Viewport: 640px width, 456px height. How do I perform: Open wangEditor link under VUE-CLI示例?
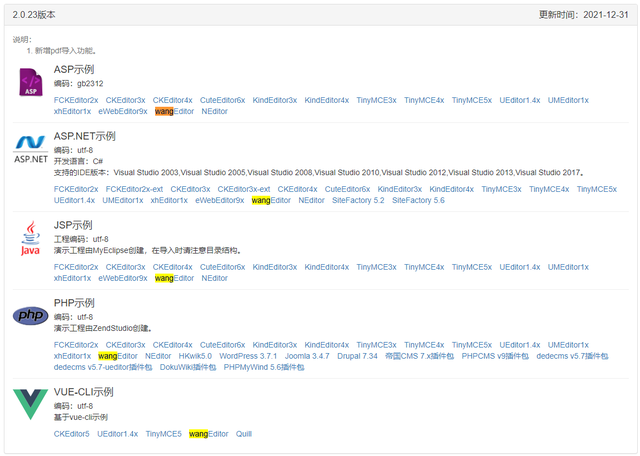[x=209, y=434]
